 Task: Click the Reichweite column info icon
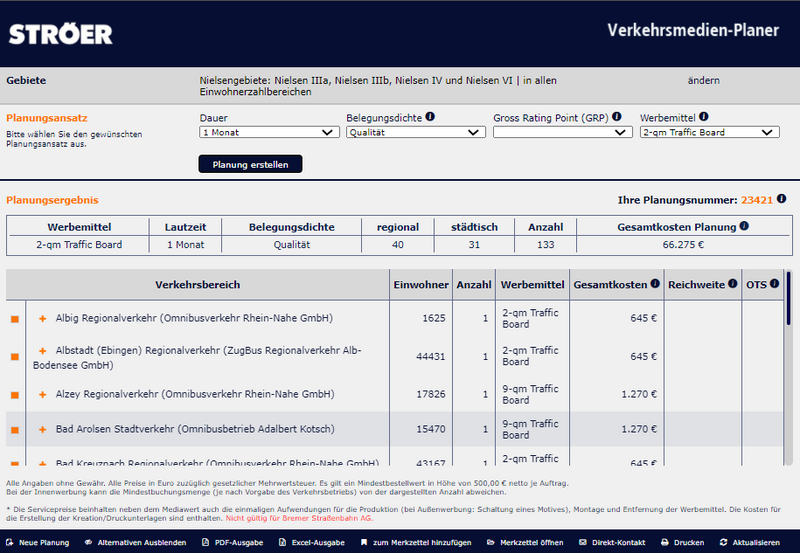tap(733, 285)
